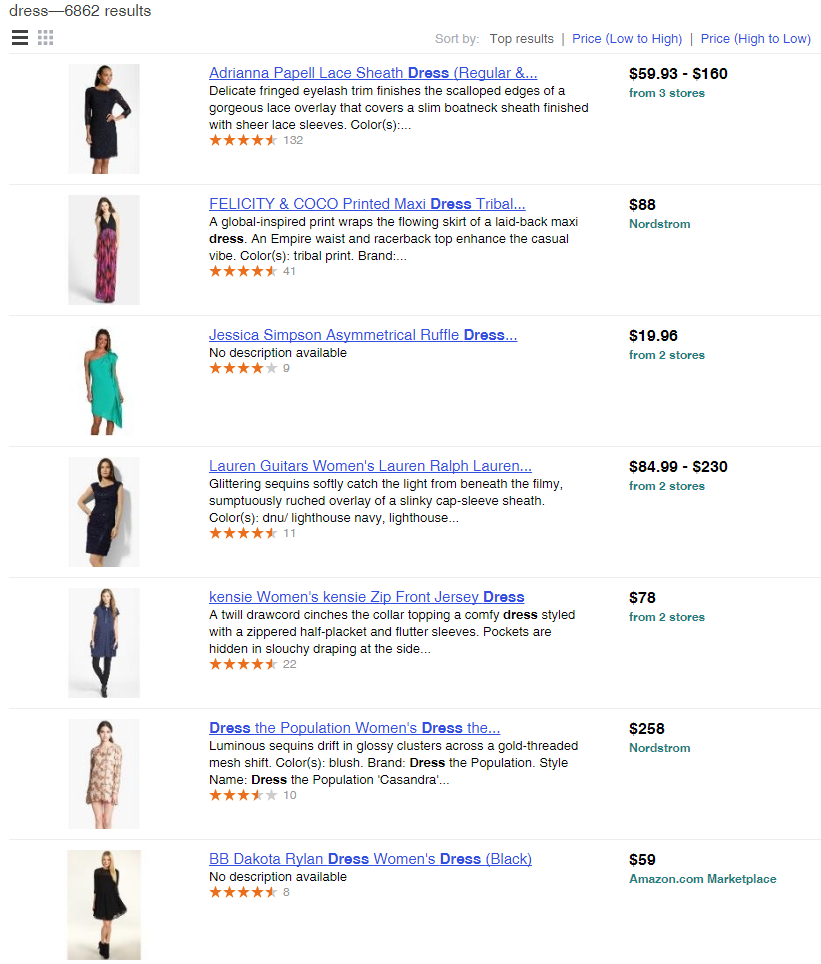Screen dimensions: 821x964
Task: Sort by Price (Low to High)
Action: click(627, 39)
